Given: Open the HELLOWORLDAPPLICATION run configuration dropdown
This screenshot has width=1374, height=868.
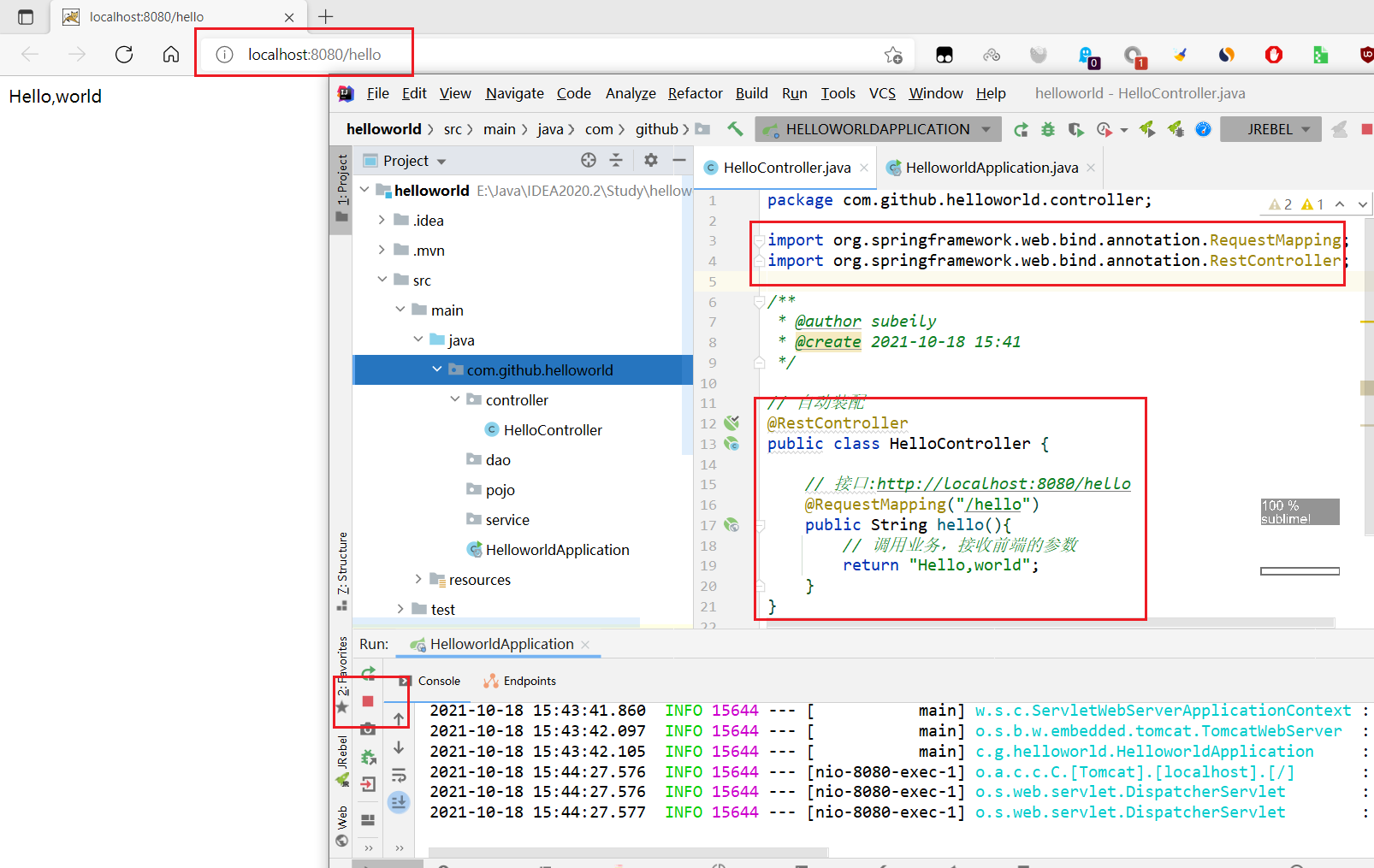Looking at the screenshot, I should pos(879,129).
